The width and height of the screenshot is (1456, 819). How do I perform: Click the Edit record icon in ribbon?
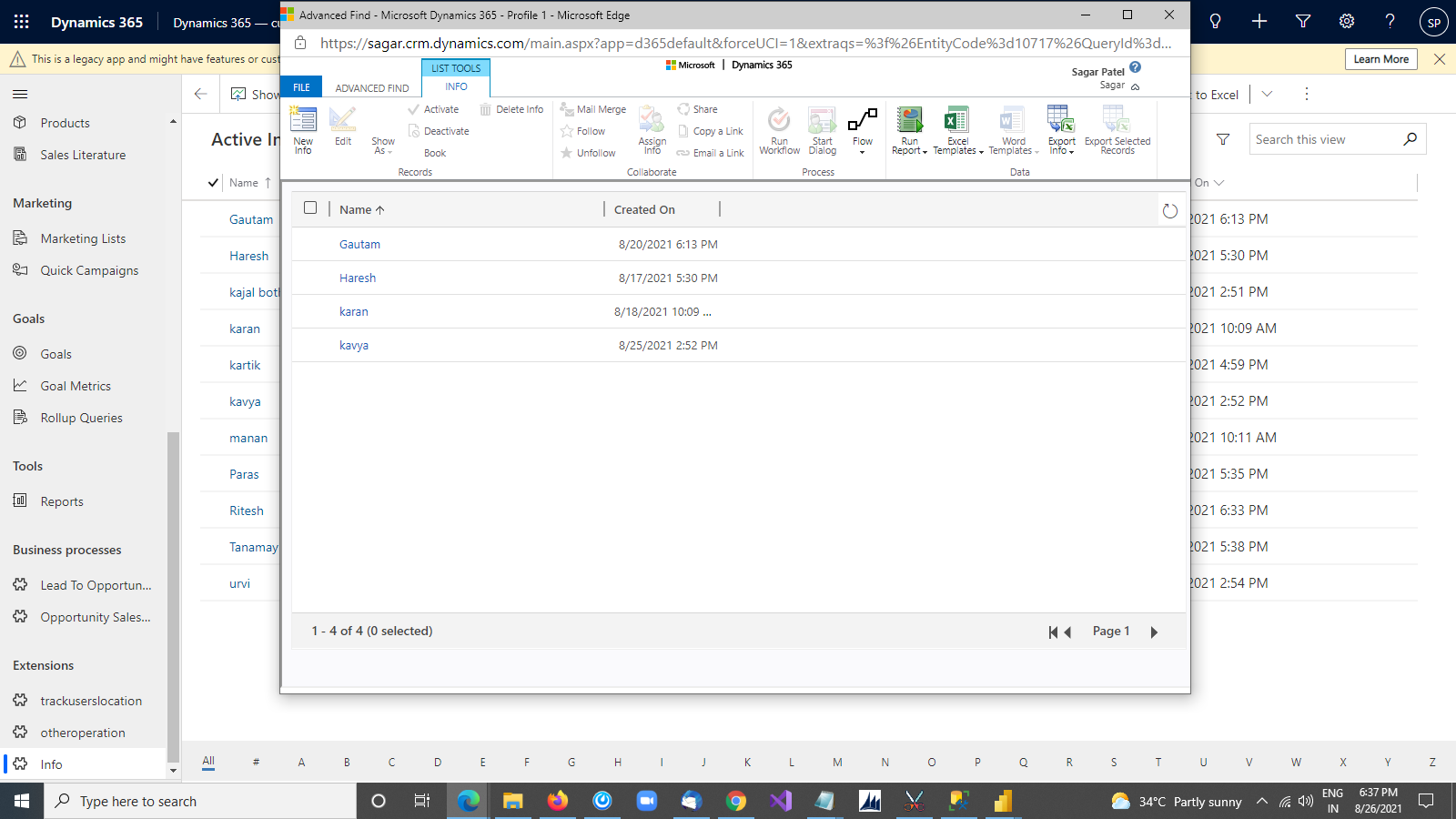(x=343, y=126)
